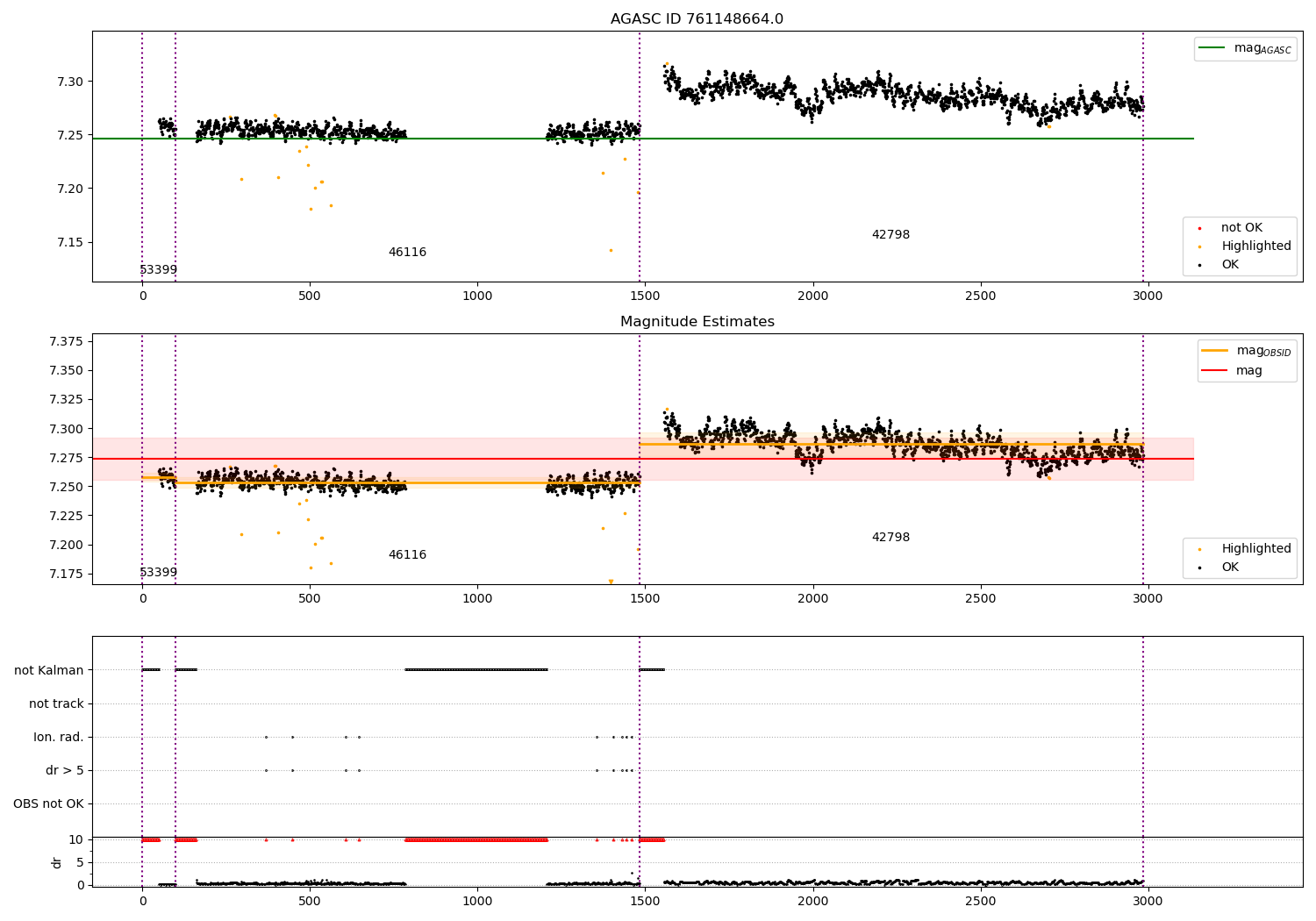Click the 46116 annotation in Magnitude Estimates plot
Screen dimensions: 1316x921
pyautogui.click(x=407, y=555)
